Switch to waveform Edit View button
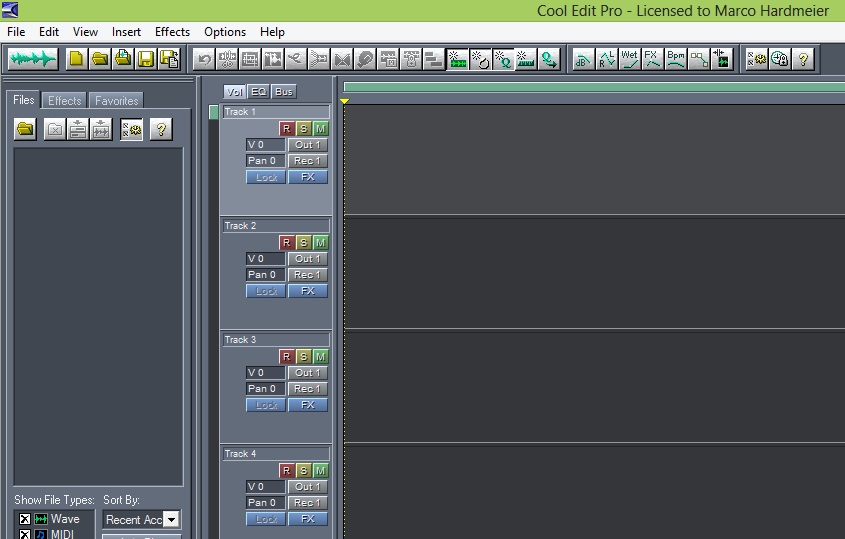Viewport: 845px width, 539px height. tap(33, 59)
